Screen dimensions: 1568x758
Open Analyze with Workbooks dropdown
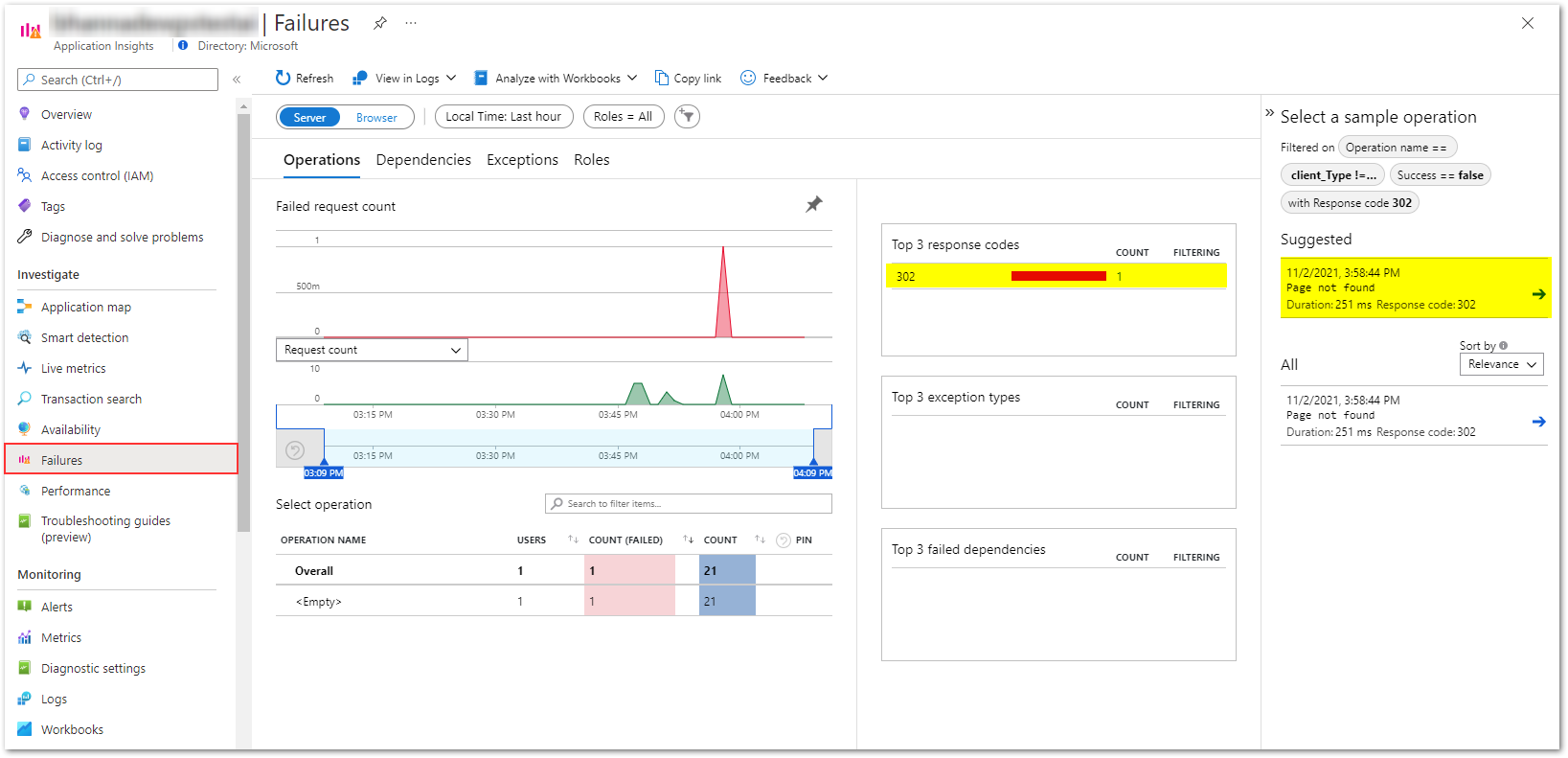point(556,79)
